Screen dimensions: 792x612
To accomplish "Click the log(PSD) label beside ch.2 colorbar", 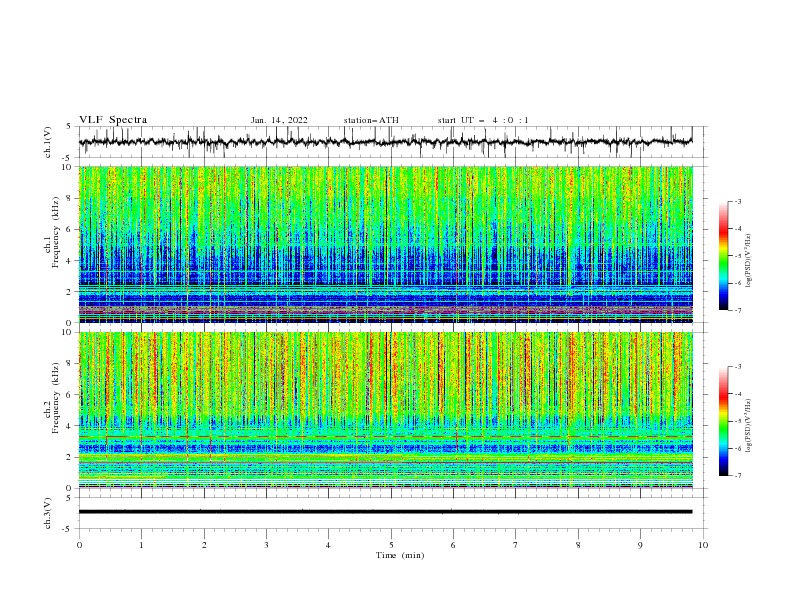I will [x=748, y=425].
